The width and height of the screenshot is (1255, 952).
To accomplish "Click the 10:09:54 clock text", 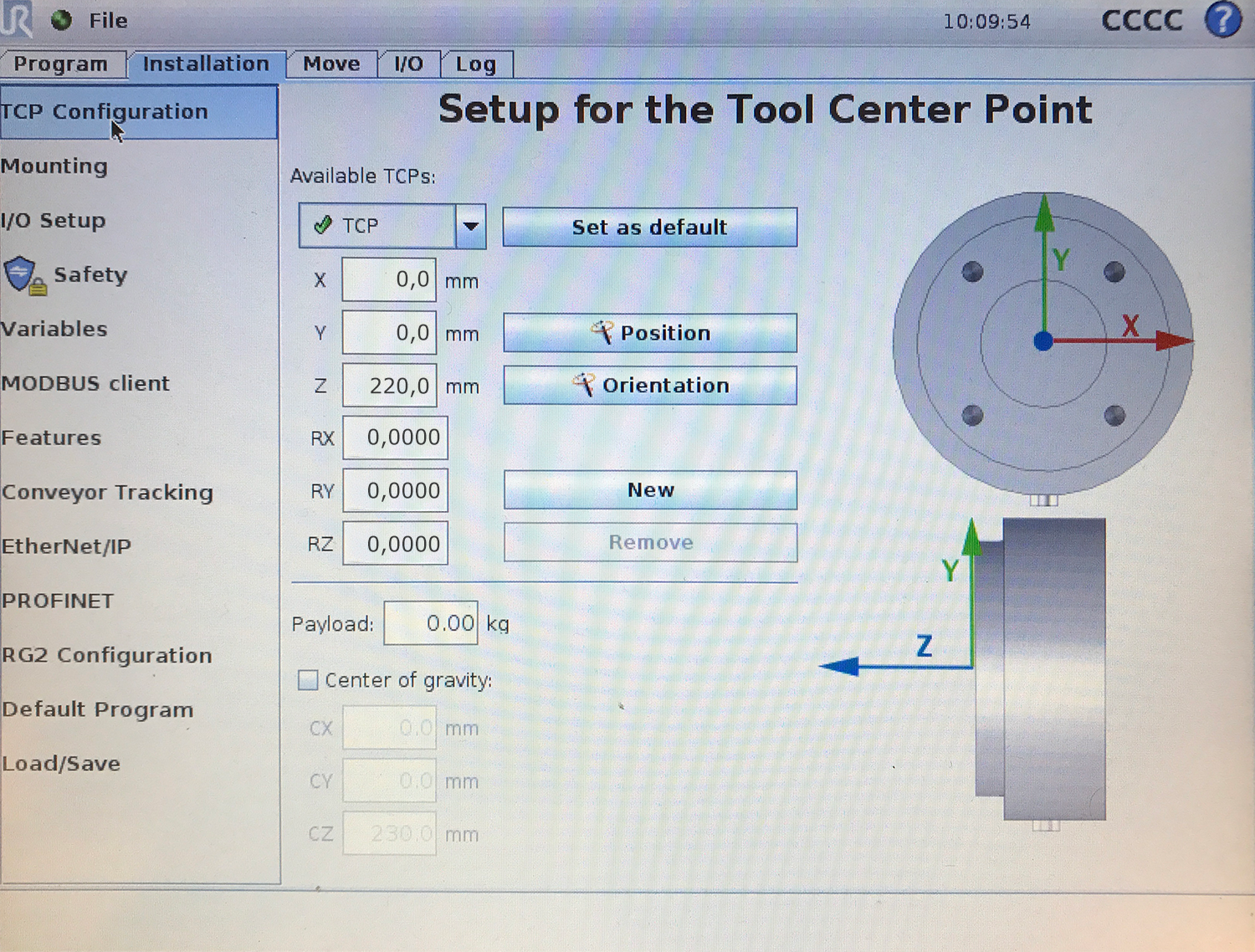I will pos(987,22).
